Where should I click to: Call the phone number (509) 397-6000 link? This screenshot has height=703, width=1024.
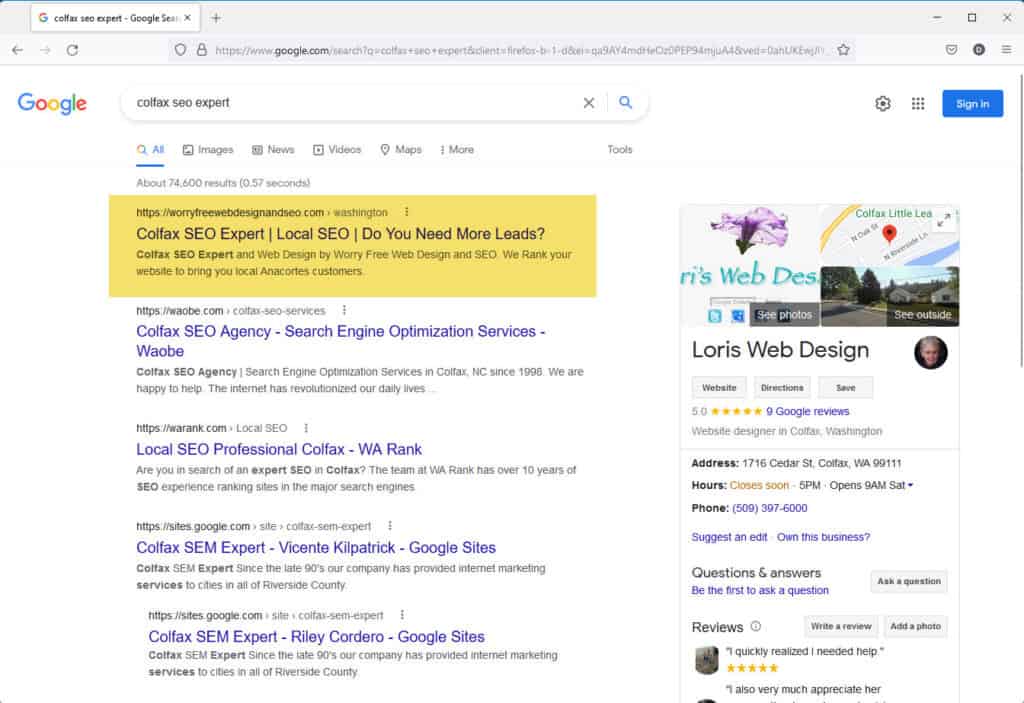click(769, 508)
